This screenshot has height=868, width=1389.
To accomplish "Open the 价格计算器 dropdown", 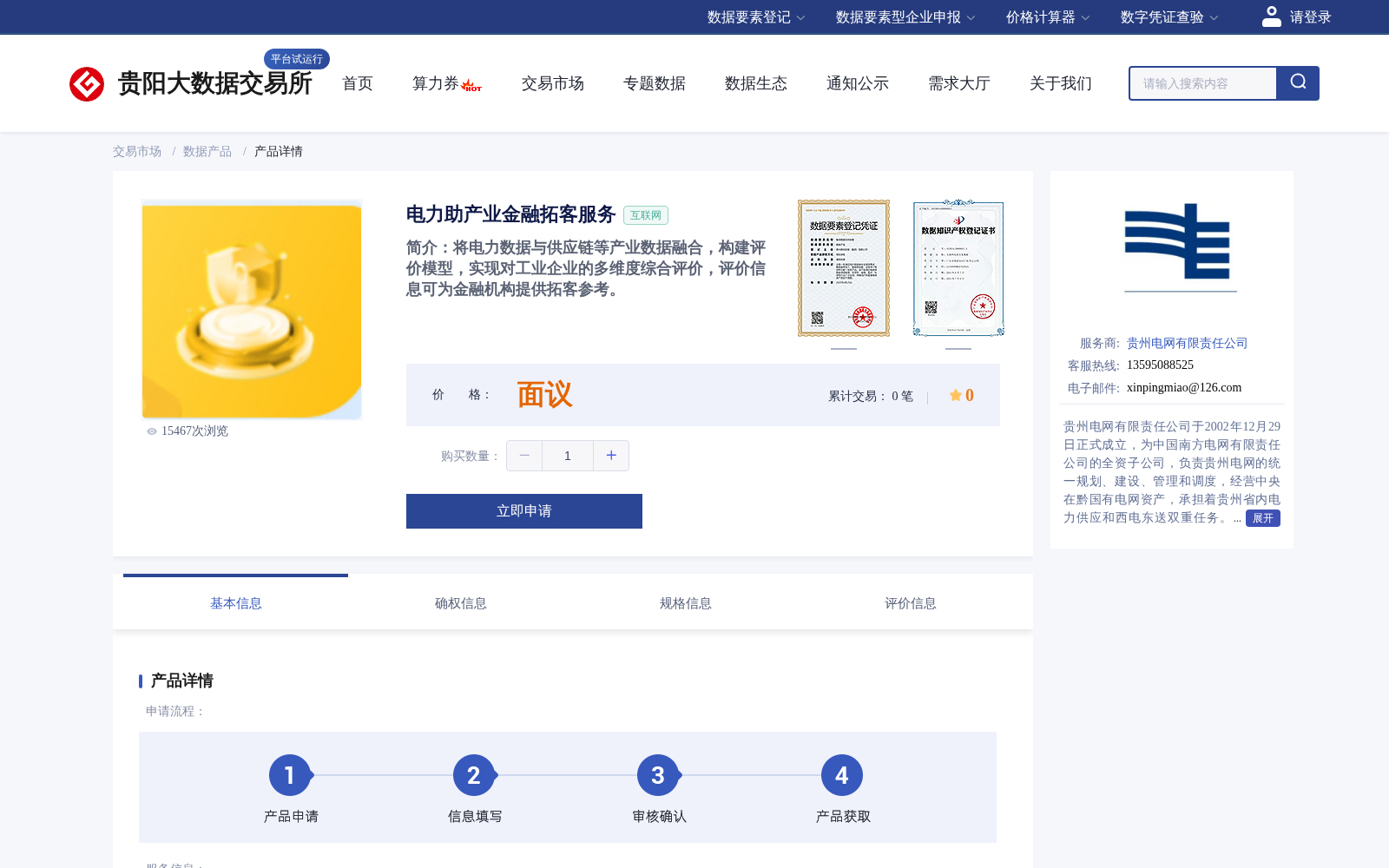I will 1047,17.
